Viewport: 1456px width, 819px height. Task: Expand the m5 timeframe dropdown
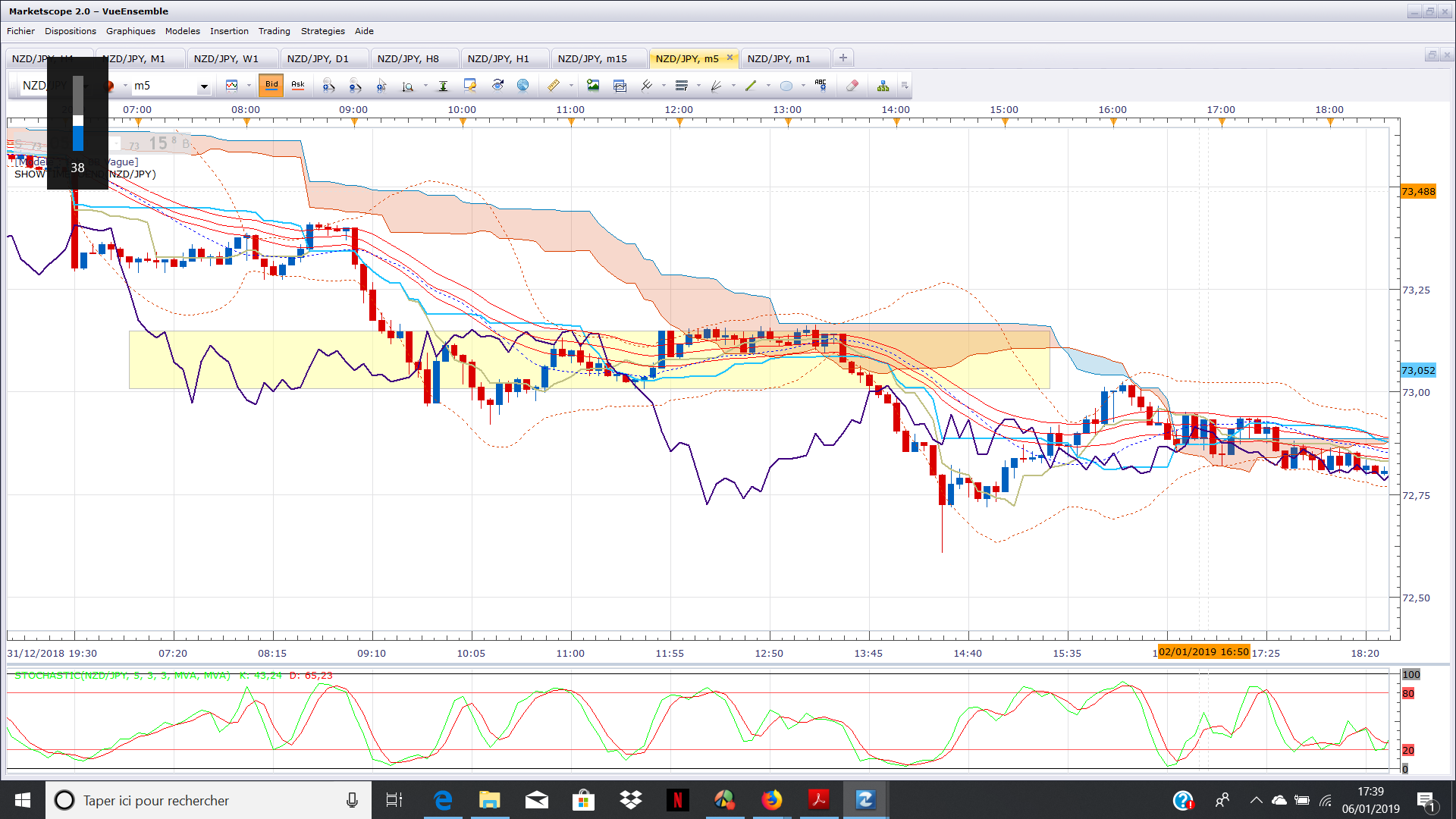pos(204,86)
